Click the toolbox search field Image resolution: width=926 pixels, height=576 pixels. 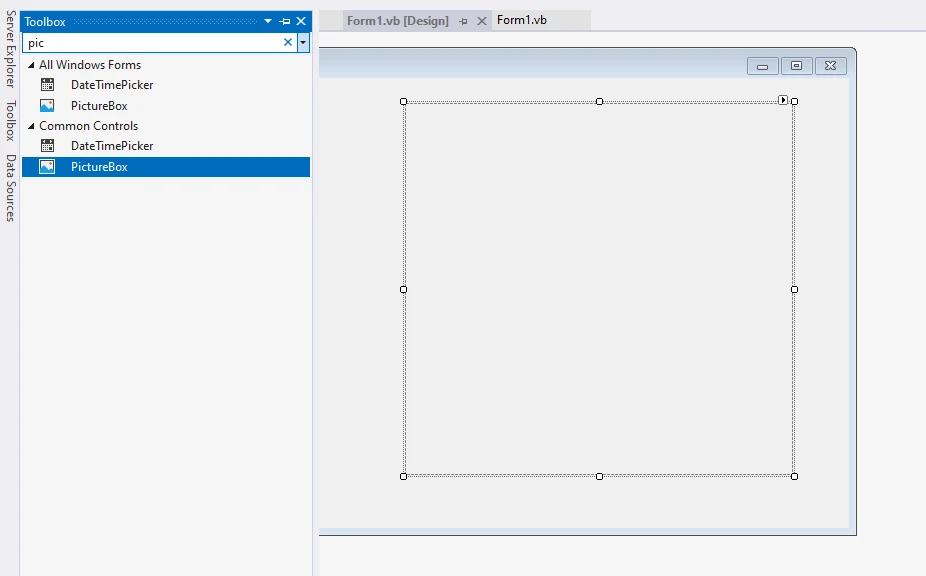(150, 43)
